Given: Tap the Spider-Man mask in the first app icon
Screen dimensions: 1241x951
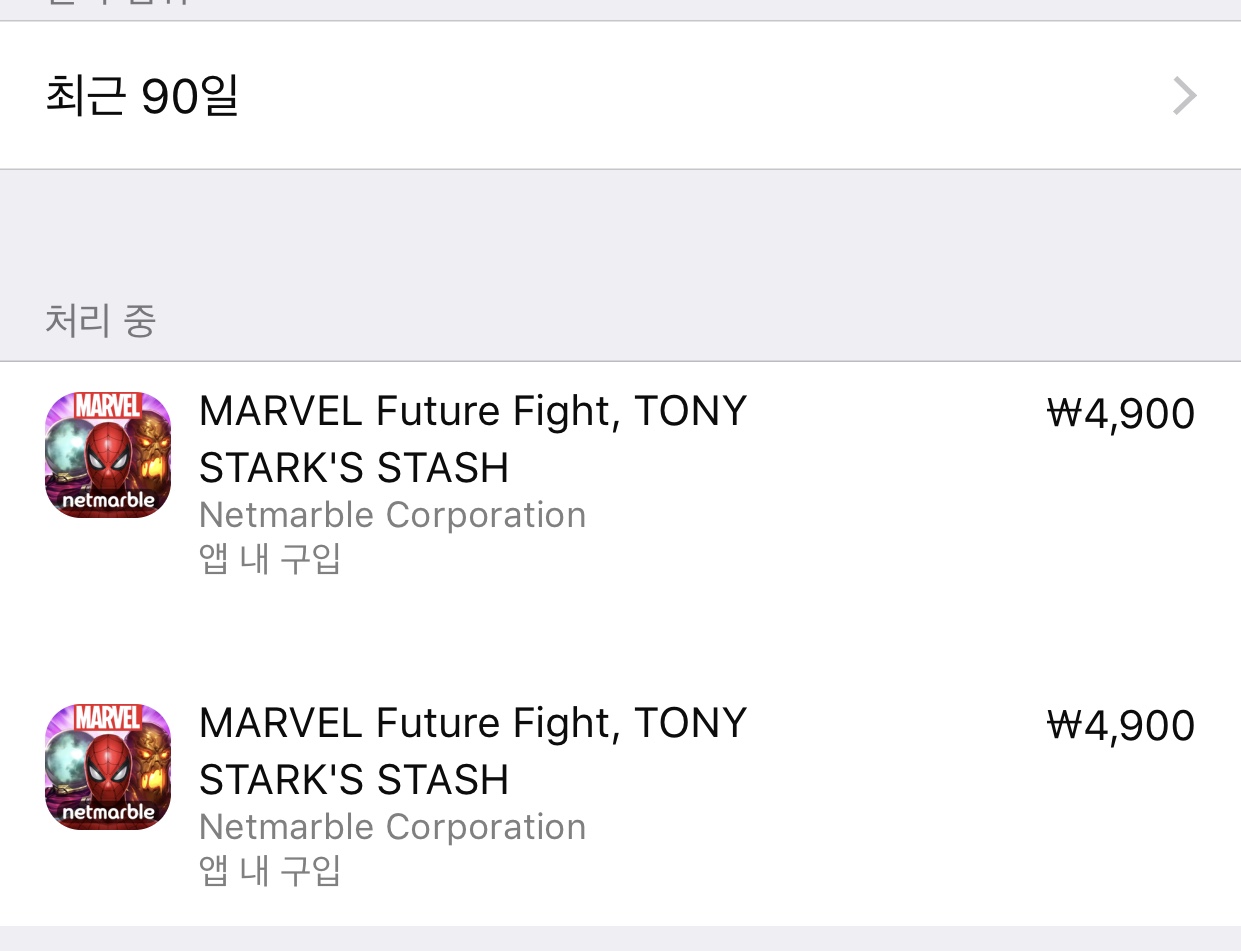Looking at the screenshot, I should (108, 455).
